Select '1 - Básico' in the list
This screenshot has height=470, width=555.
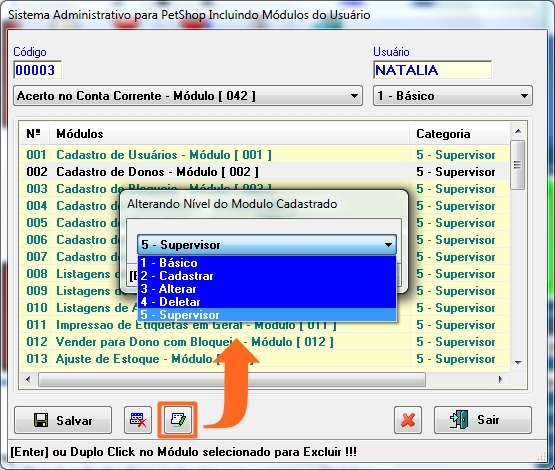click(x=267, y=263)
